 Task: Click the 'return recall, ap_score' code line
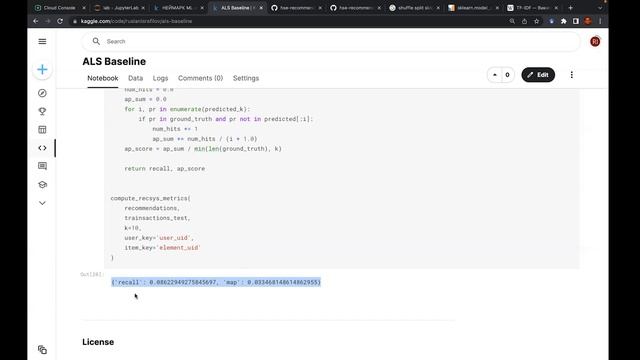[x=164, y=169]
